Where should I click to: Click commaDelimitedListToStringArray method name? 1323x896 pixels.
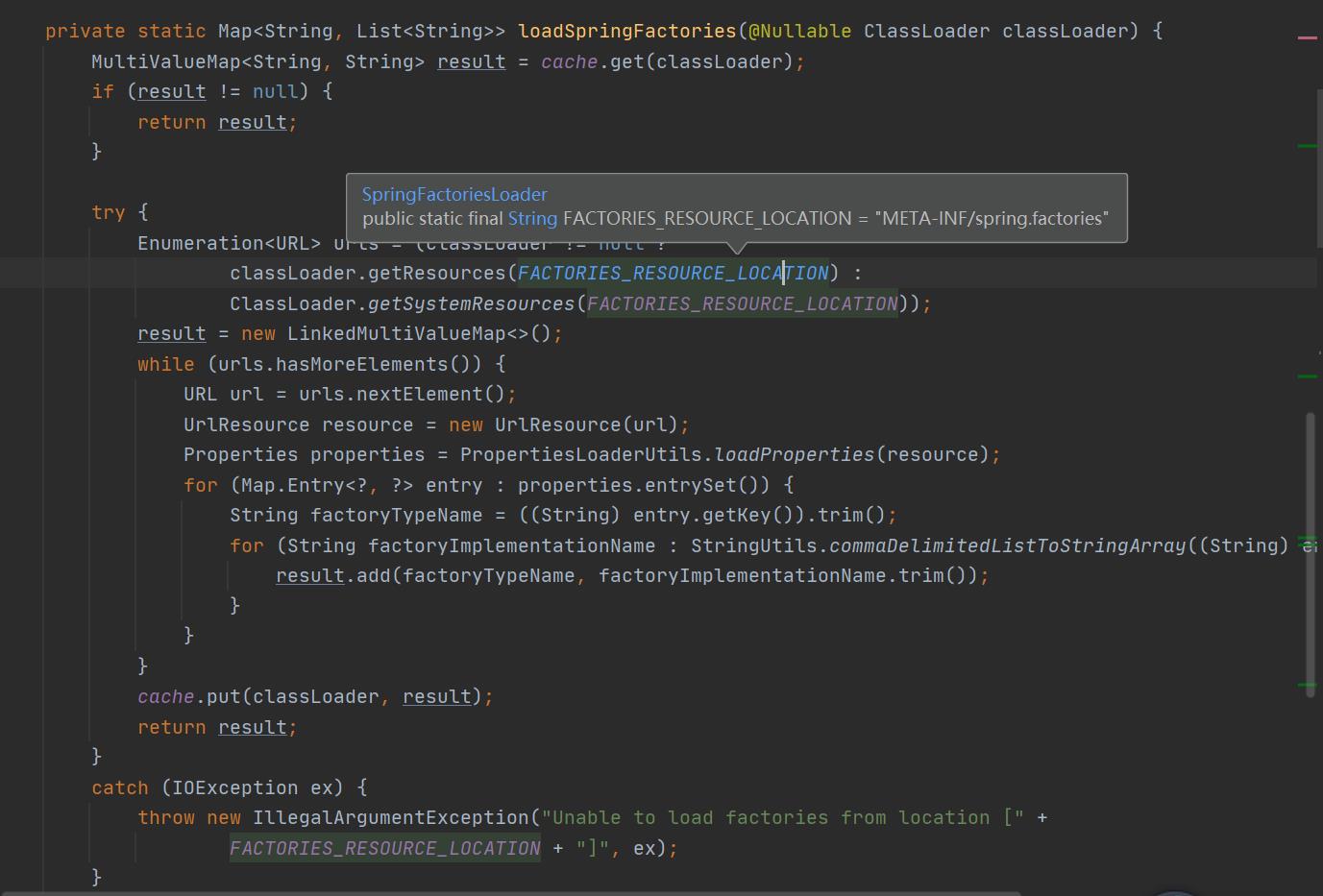(x=1008, y=546)
